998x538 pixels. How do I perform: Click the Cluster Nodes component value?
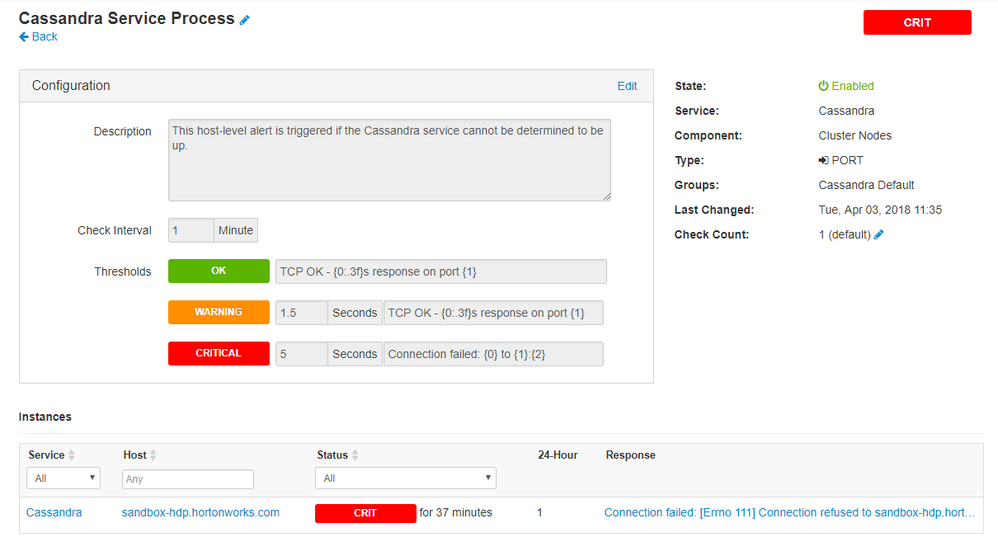(x=855, y=136)
